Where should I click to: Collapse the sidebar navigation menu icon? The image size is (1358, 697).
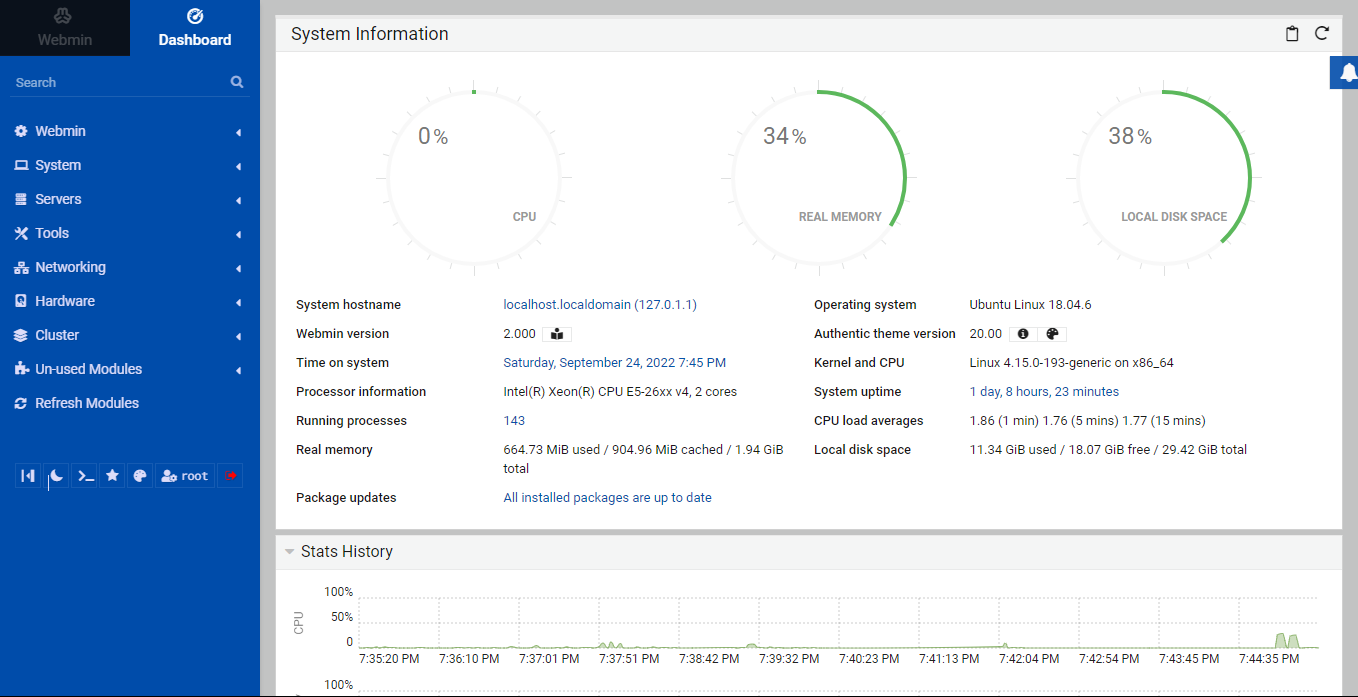coord(28,476)
